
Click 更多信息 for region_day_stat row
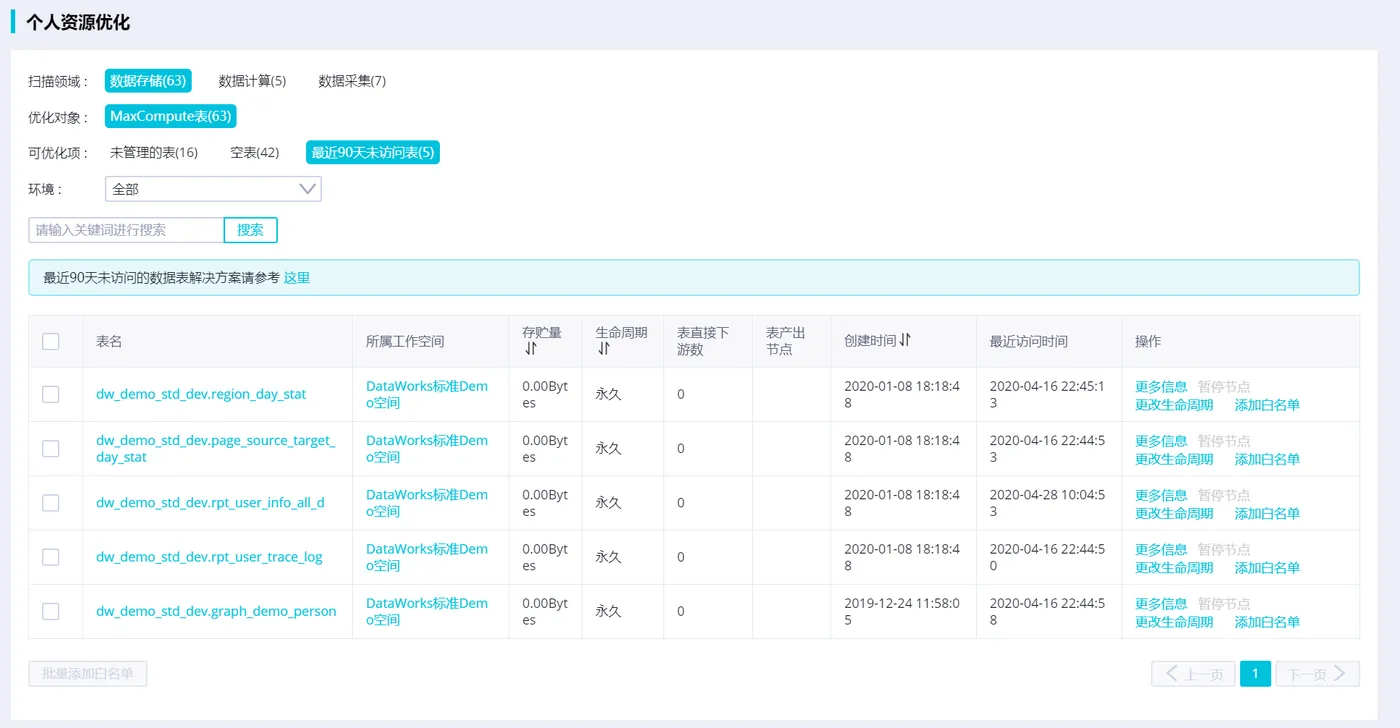[x=1161, y=386]
